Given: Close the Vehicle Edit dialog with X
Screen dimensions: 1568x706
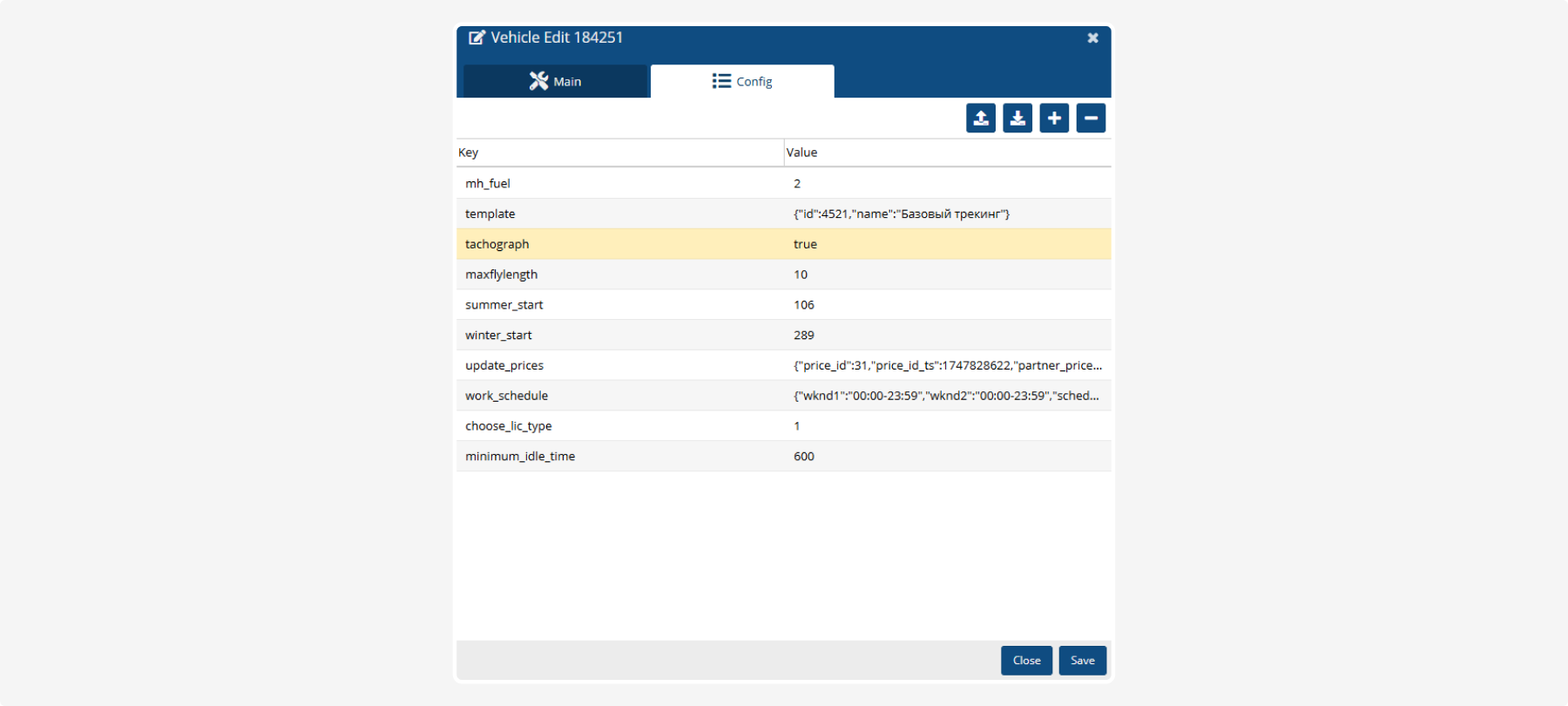Looking at the screenshot, I should coord(1092,38).
